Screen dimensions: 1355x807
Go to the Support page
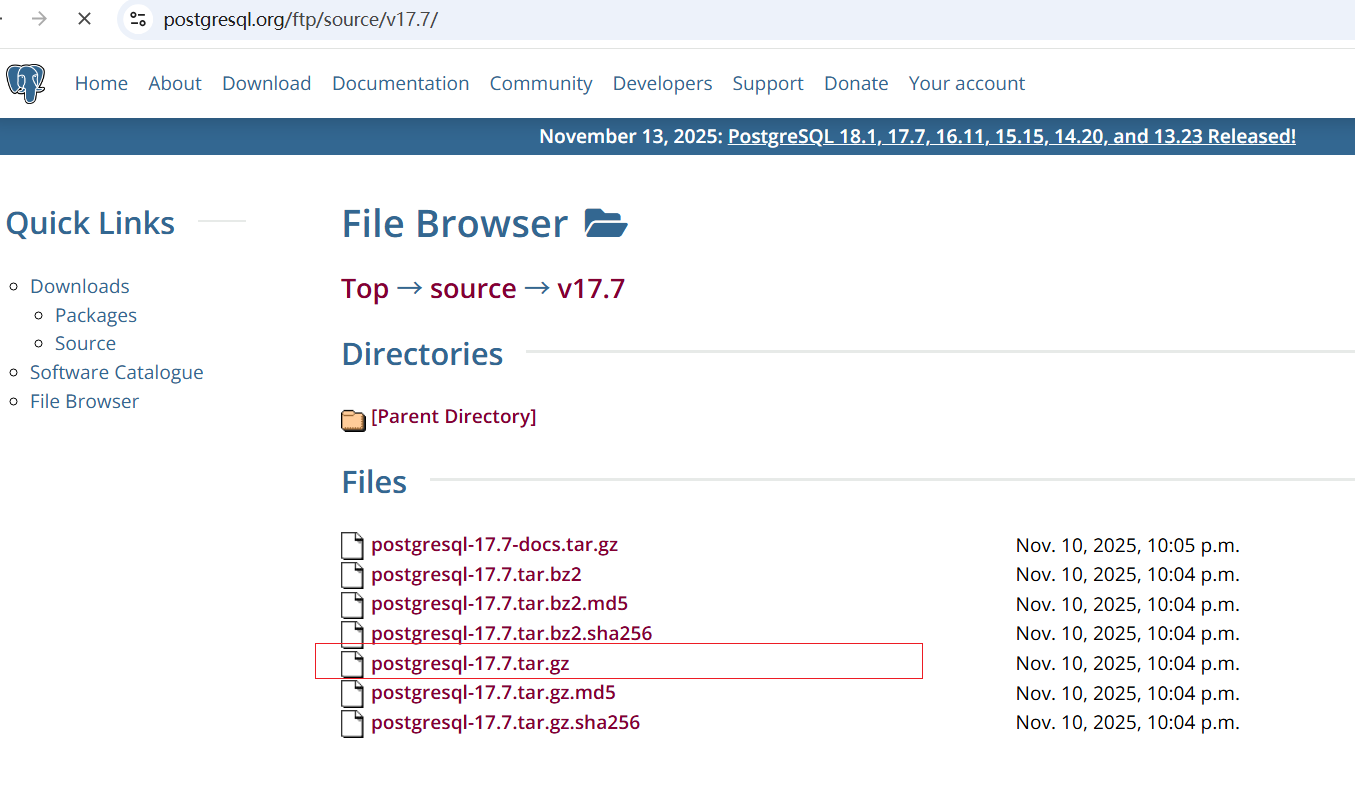(768, 83)
